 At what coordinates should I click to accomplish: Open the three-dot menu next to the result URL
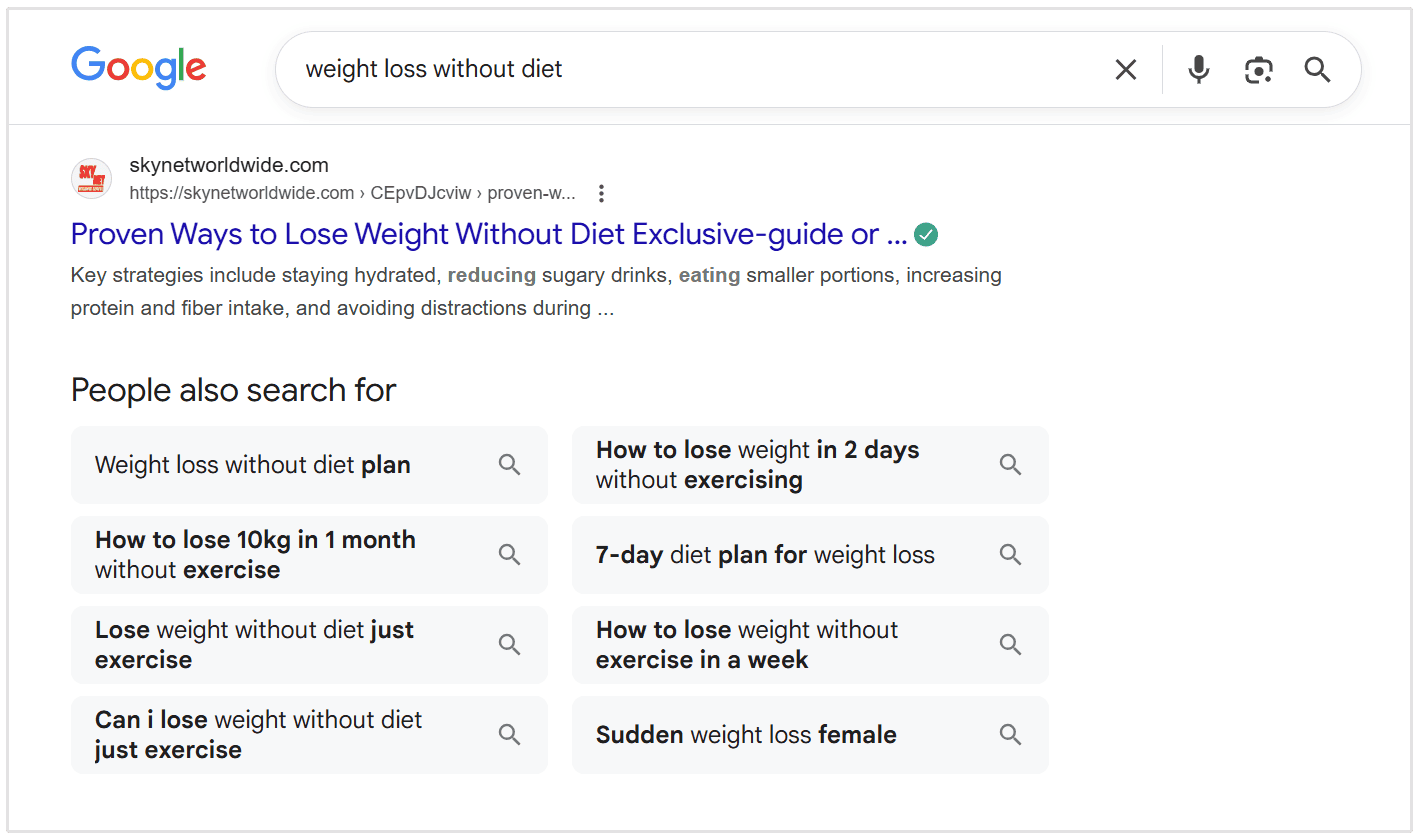(601, 193)
